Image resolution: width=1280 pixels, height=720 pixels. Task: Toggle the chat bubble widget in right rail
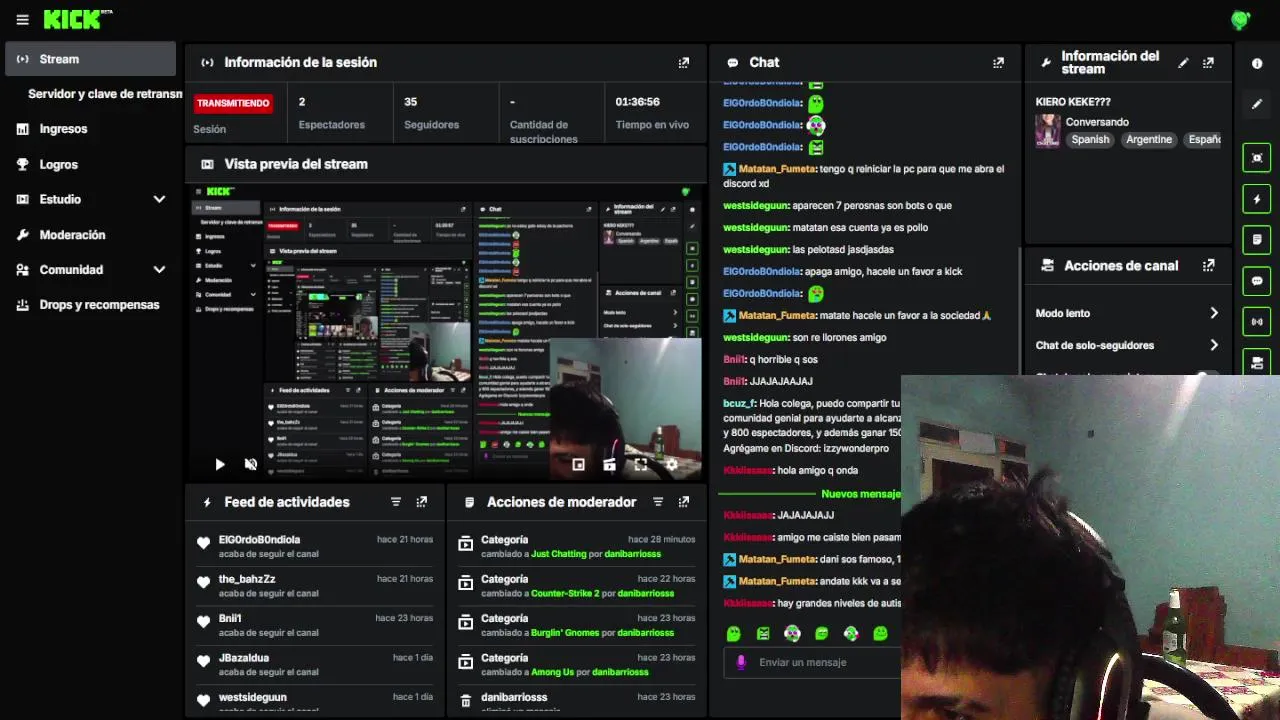pyautogui.click(x=1257, y=281)
